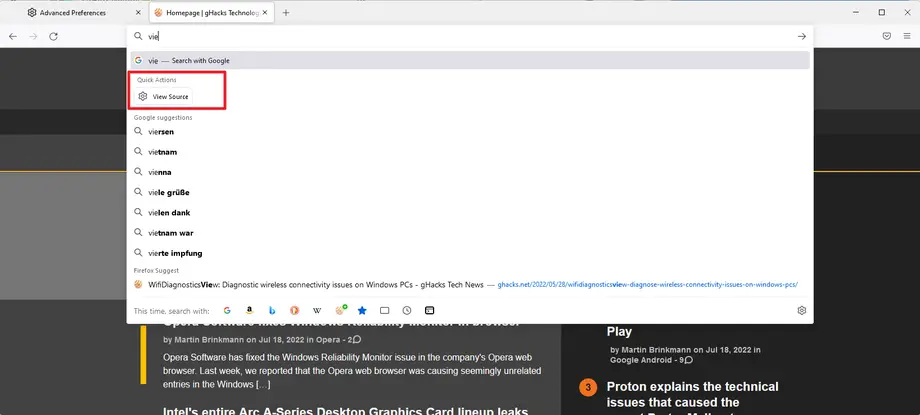Click the address bar go arrow
This screenshot has width=920, height=415.
click(801, 36)
